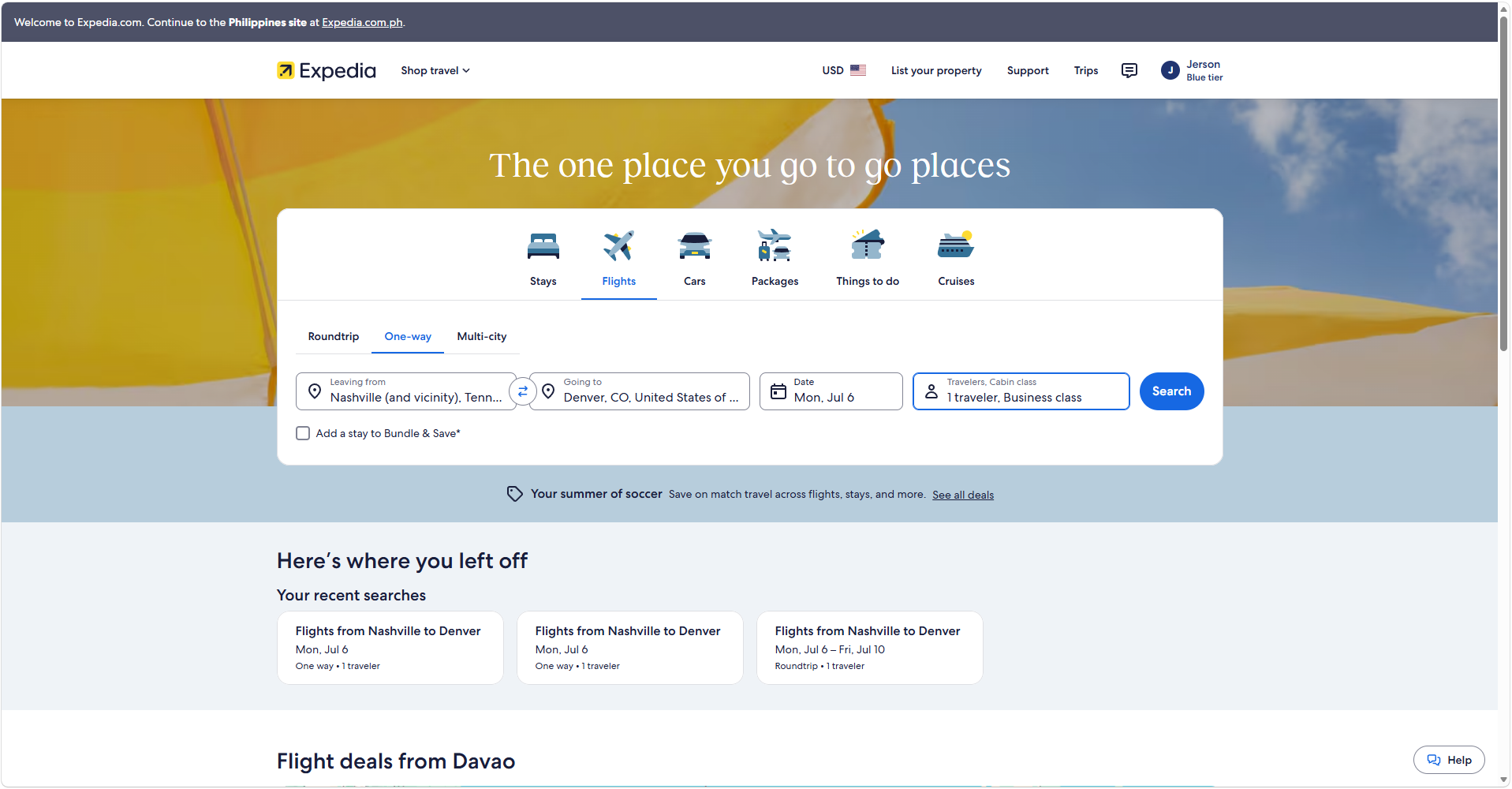
Task: Choose the Cars icon
Action: click(x=695, y=246)
